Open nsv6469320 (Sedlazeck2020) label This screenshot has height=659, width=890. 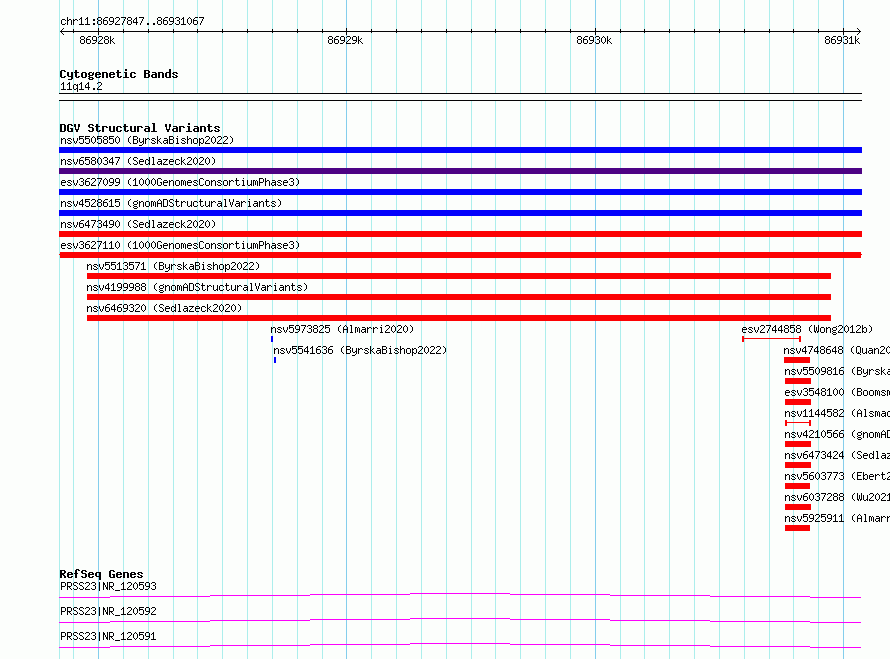164,308
